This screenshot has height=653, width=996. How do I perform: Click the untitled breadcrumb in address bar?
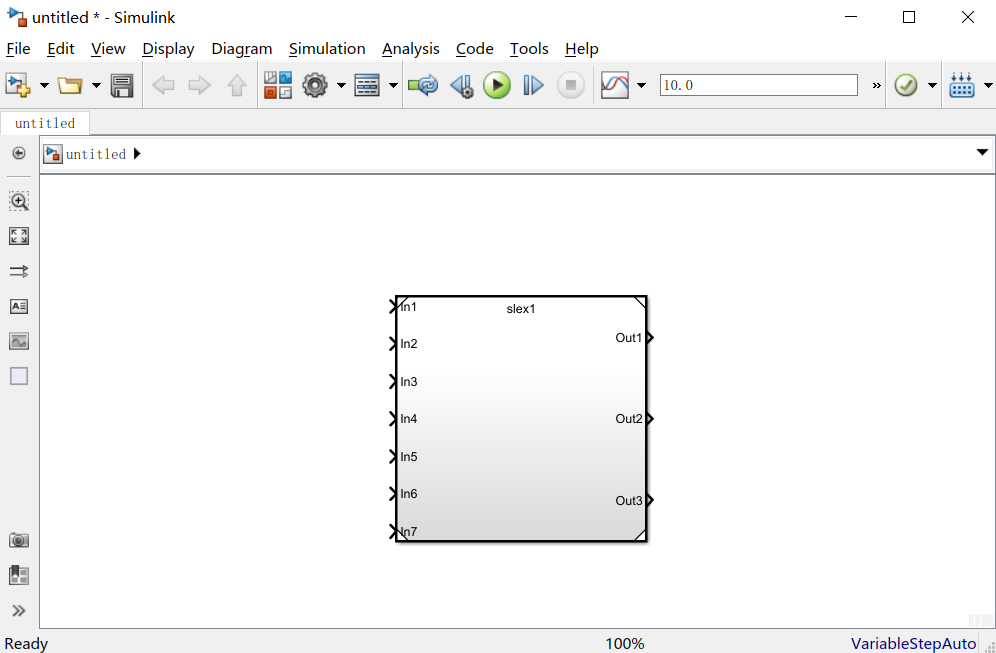[x=96, y=154]
